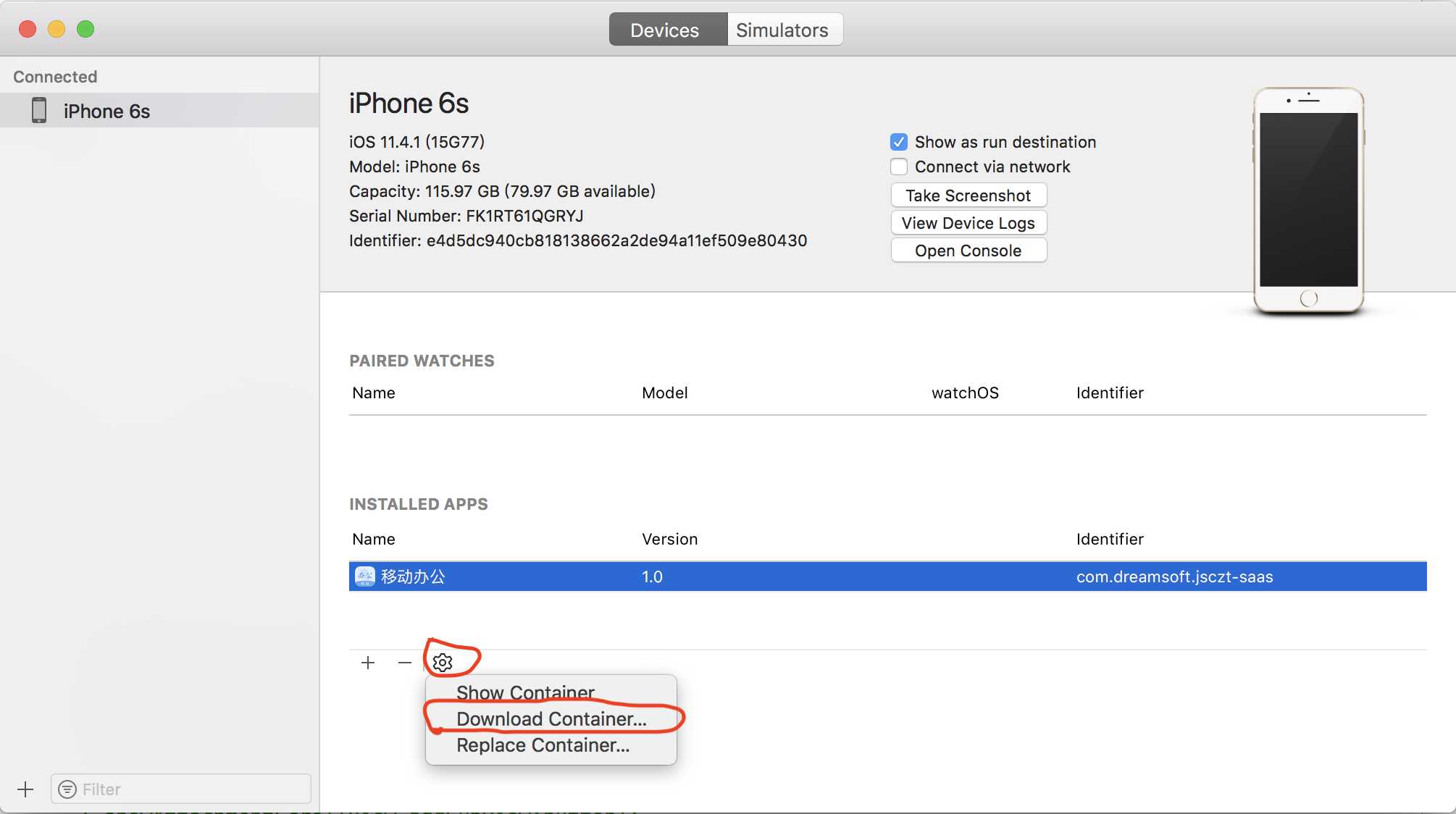Switch to the Devices tab
1456x814 pixels.
click(664, 30)
